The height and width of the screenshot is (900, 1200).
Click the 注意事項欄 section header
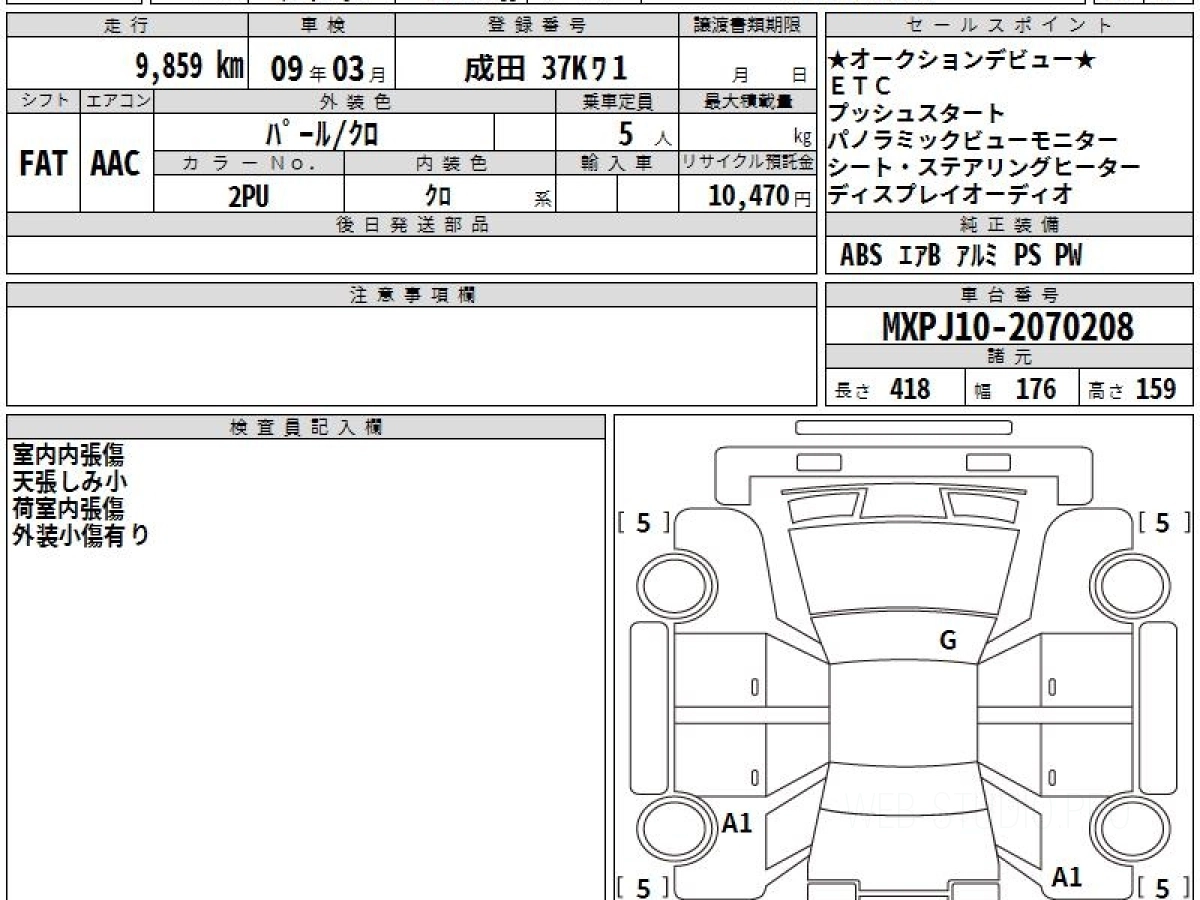point(412,295)
